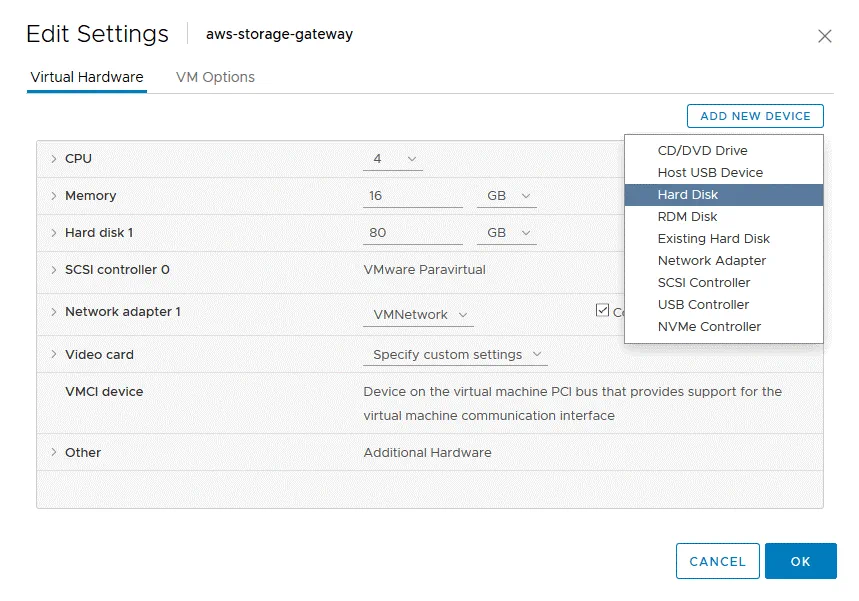Click the ADD NEW DEVICE button
The width and height of the screenshot is (859, 601).
click(755, 116)
